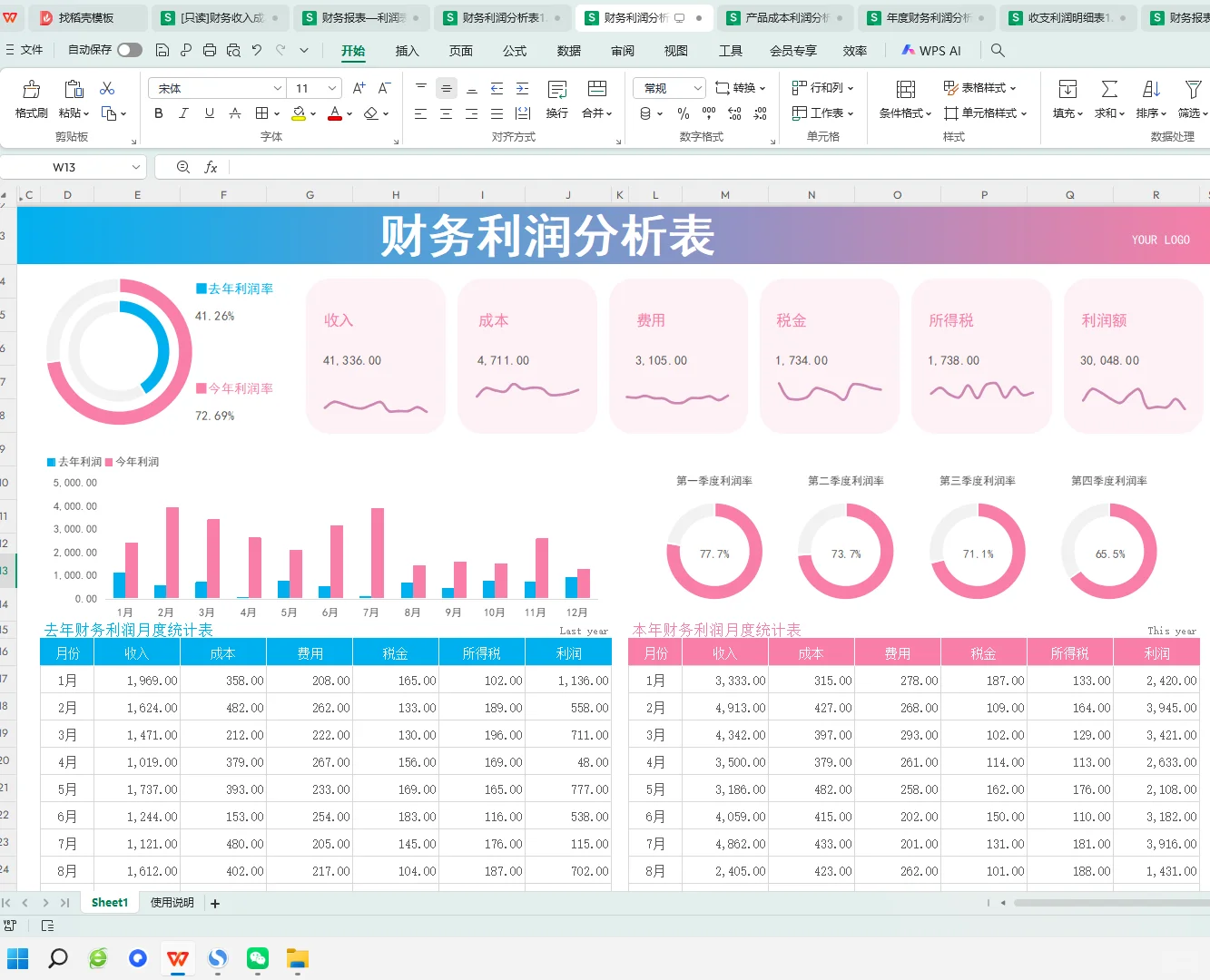Click the Cut scissors icon
The width and height of the screenshot is (1210, 980).
click(107, 88)
